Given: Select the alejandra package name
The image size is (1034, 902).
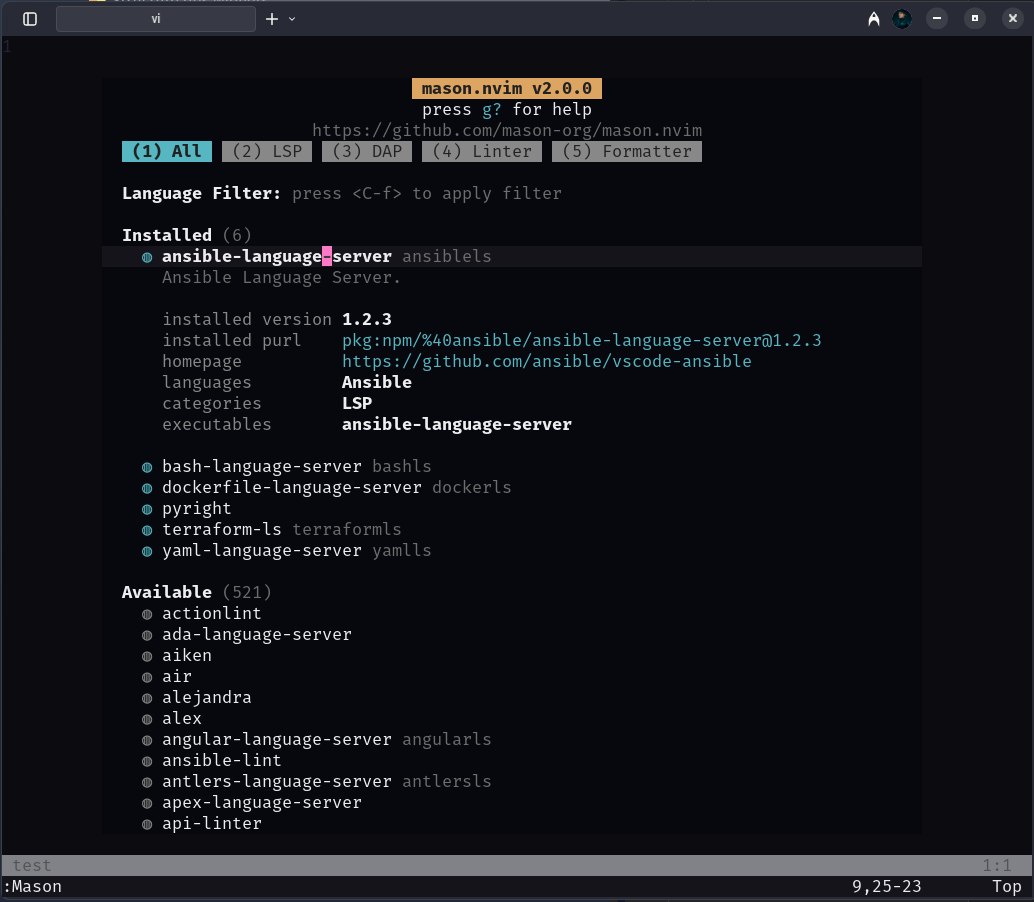Looking at the screenshot, I should (206, 698).
